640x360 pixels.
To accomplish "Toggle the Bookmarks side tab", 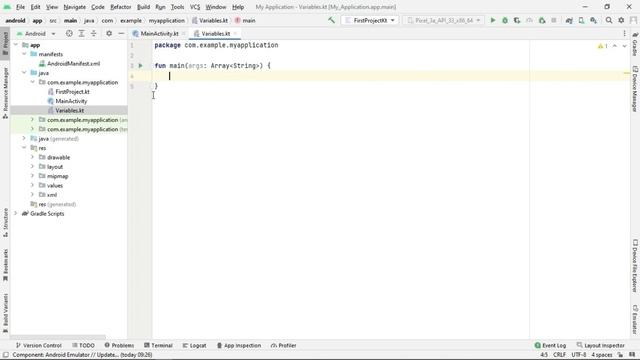I will (x=5, y=265).
